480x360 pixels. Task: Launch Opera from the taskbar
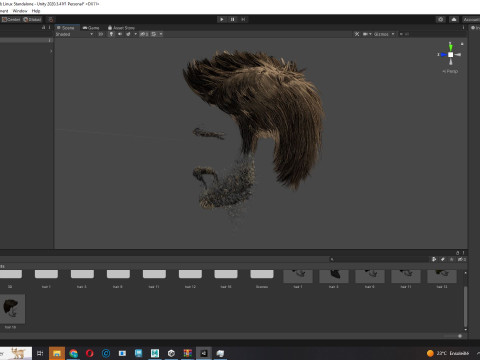click(x=90, y=353)
